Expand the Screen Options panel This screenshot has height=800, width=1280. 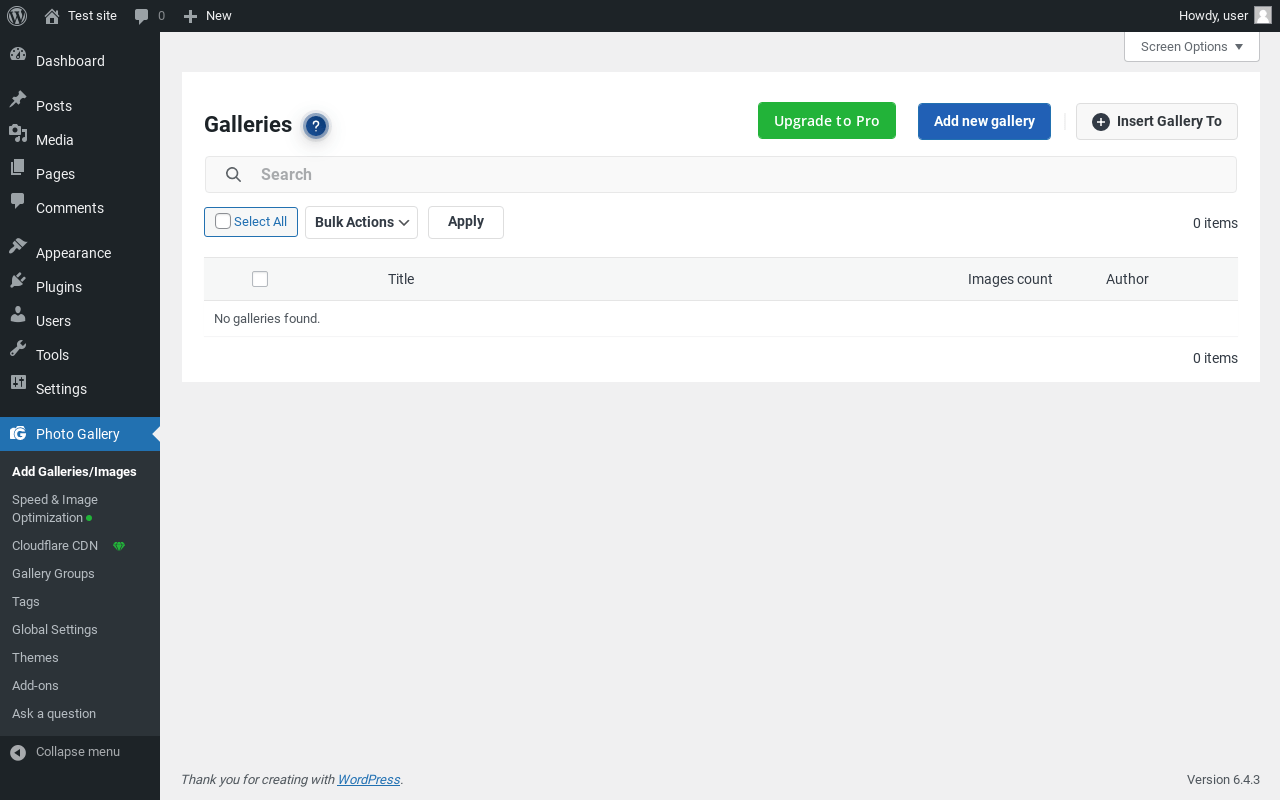click(1192, 46)
